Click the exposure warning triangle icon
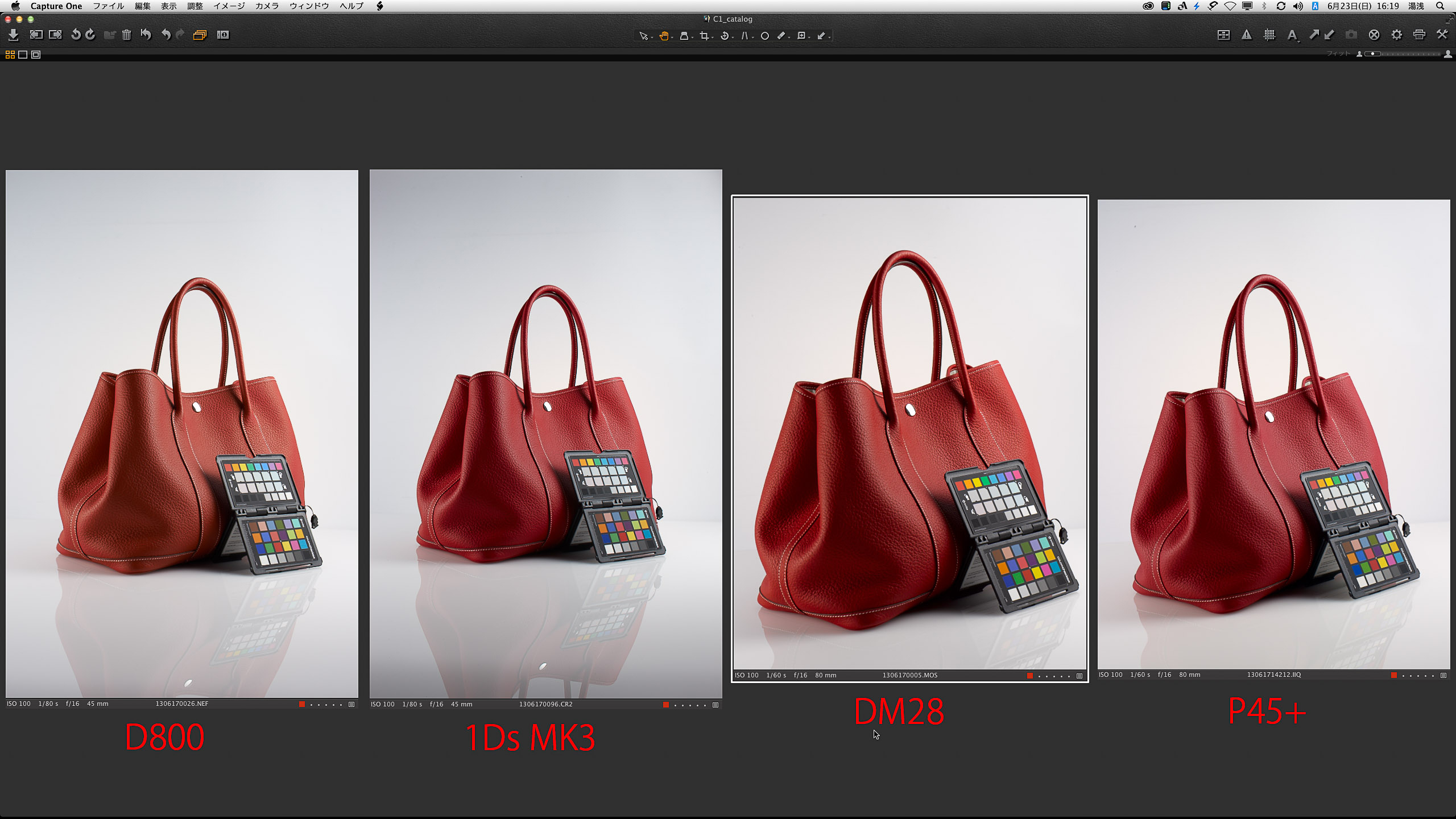 (1246, 35)
